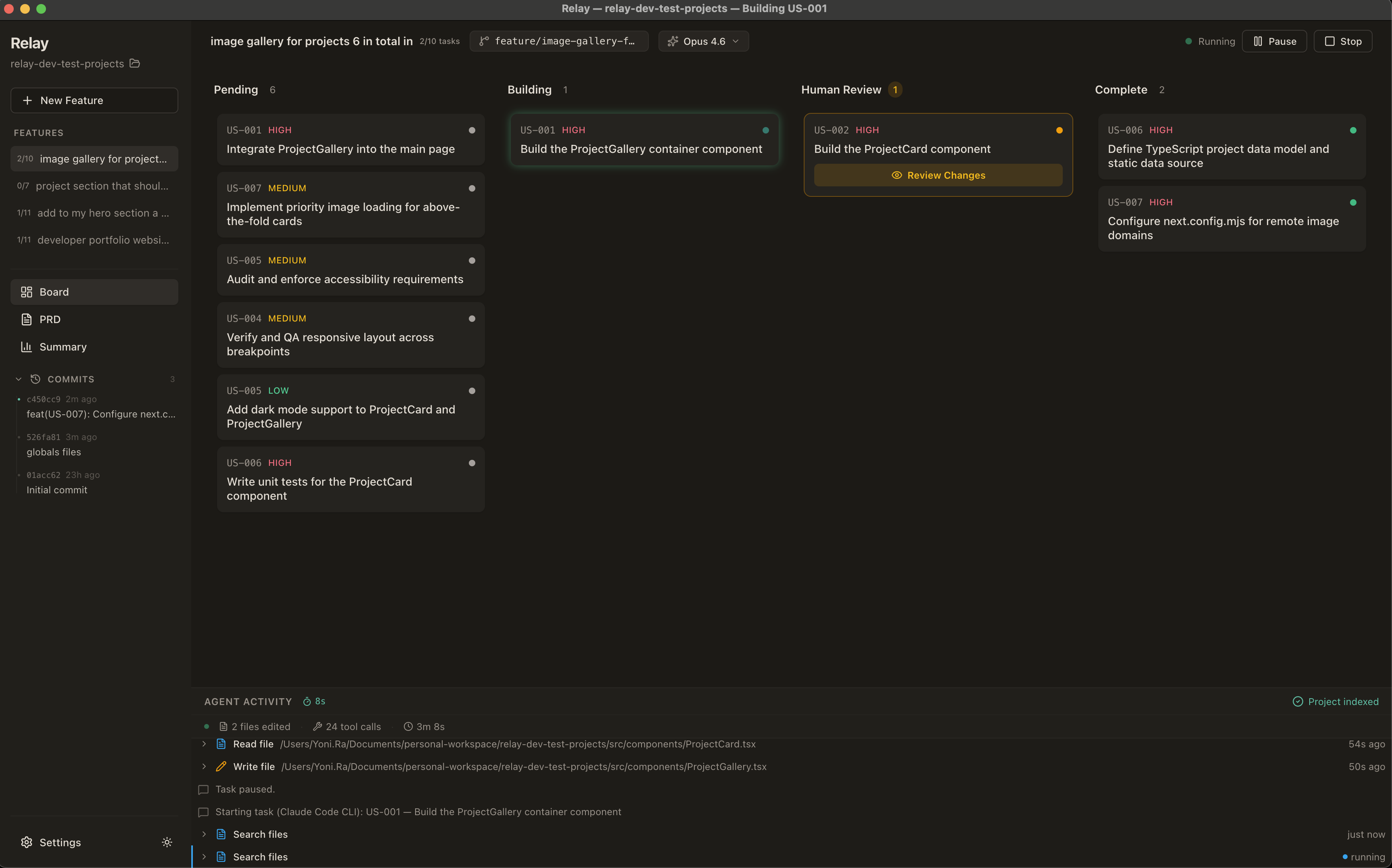The width and height of the screenshot is (1392, 868).
Task: Click the Read file document icon
Action: [221, 744]
